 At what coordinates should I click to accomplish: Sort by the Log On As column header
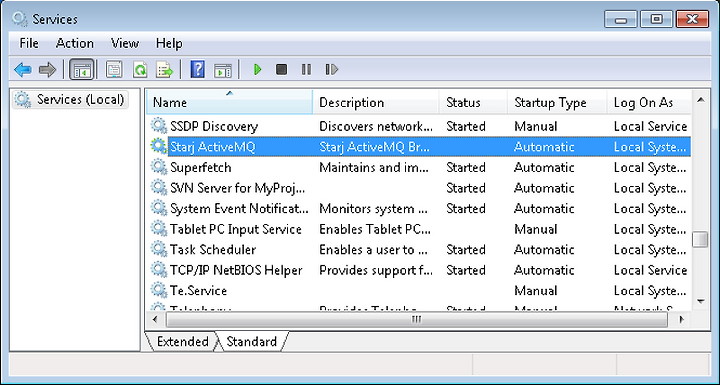click(x=649, y=102)
